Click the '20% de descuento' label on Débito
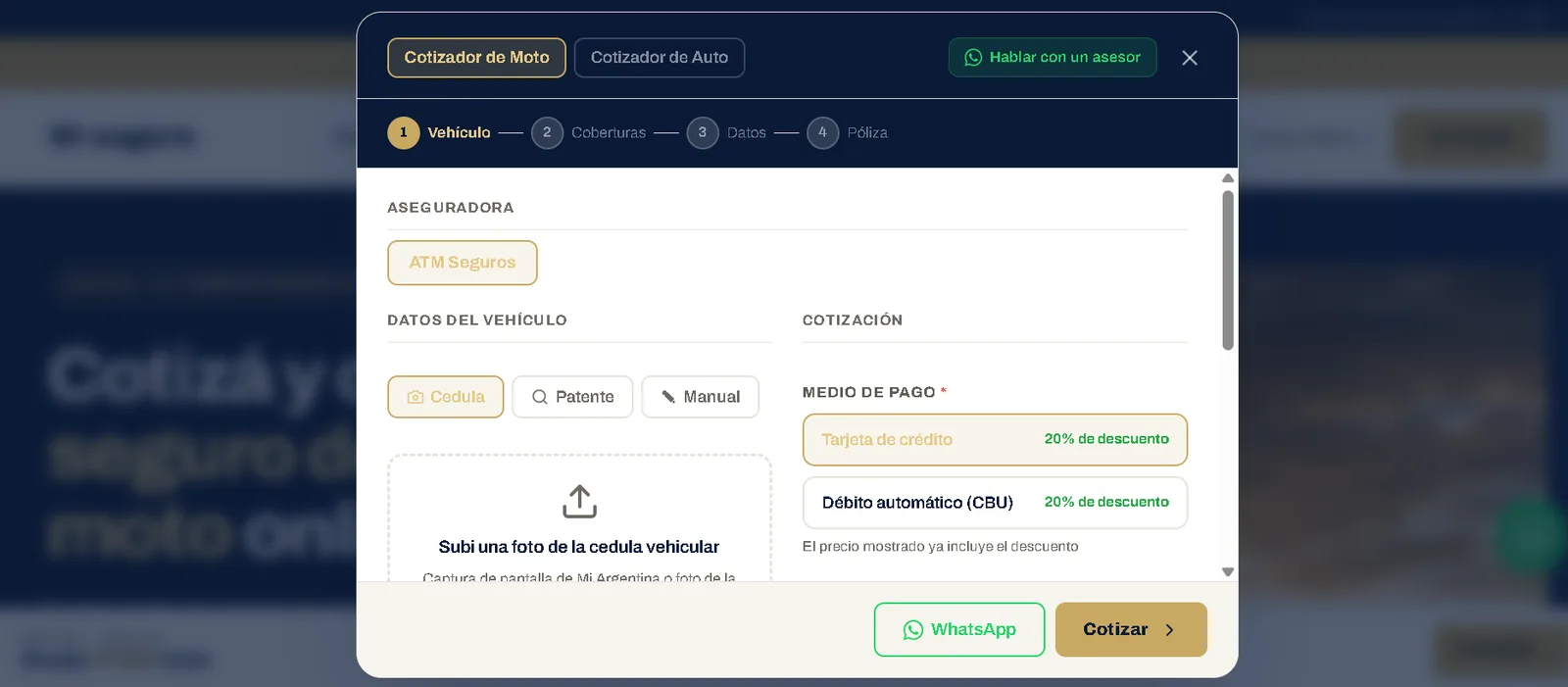The height and width of the screenshot is (687, 1568). point(1106,502)
